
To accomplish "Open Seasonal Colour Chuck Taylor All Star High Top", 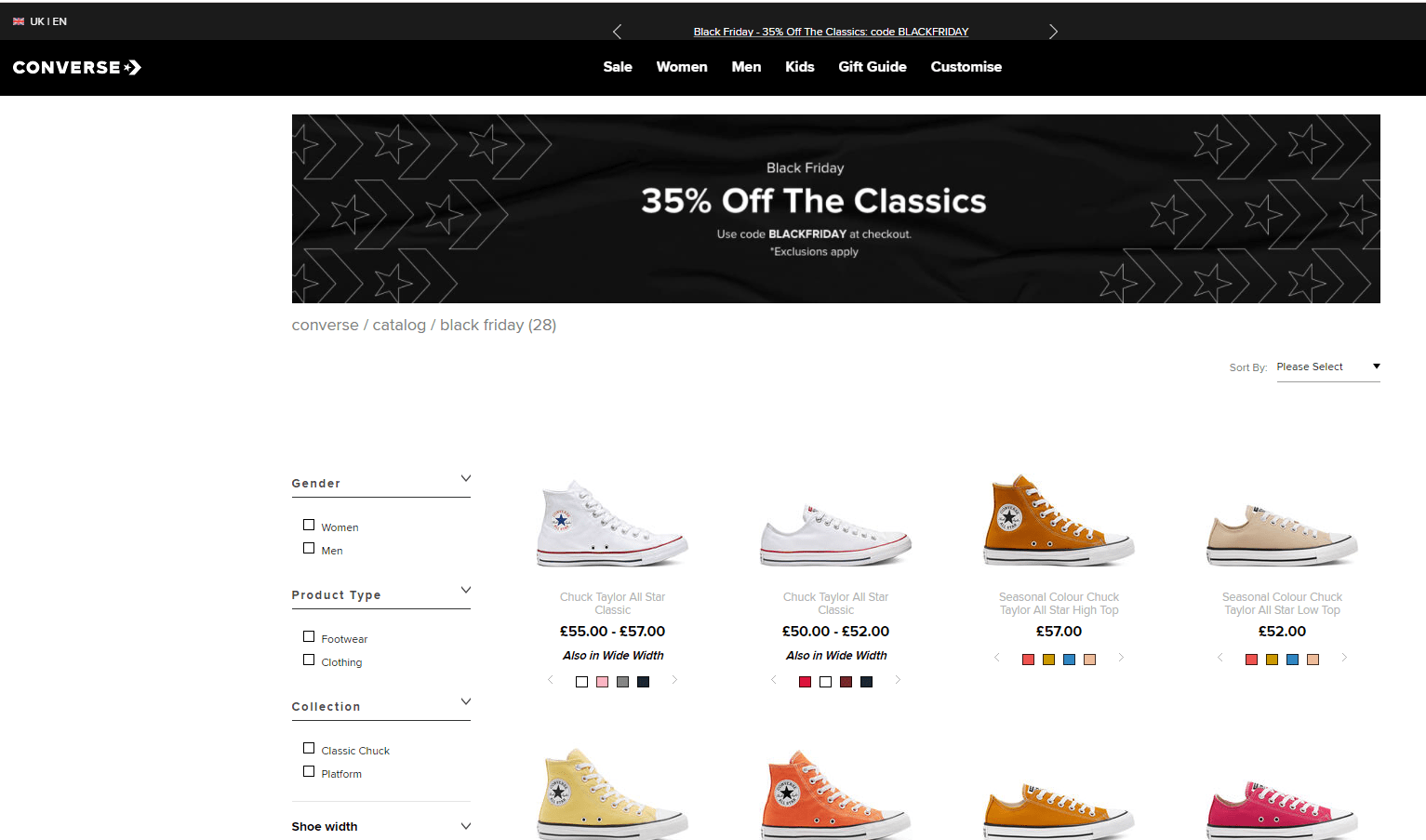I will point(1059,604).
